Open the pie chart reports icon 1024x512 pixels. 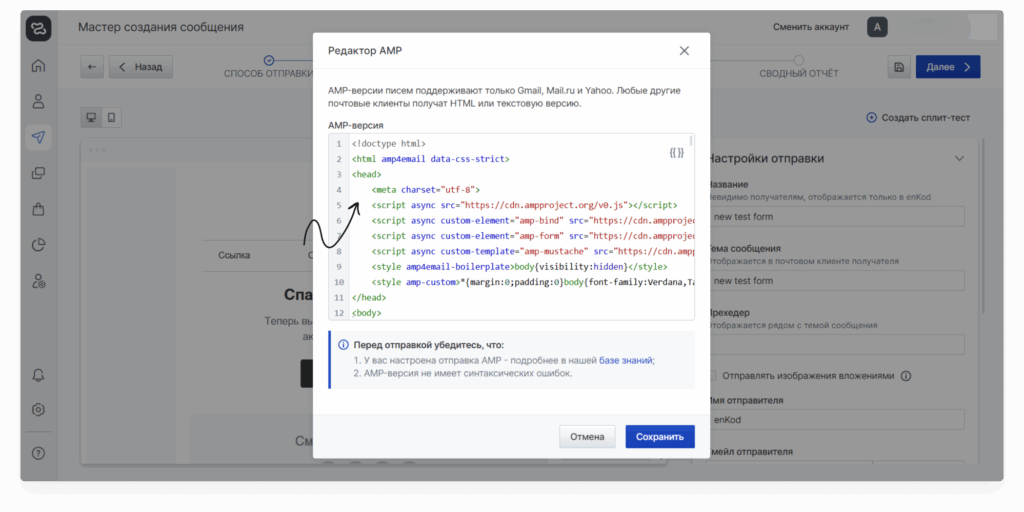pos(39,245)
